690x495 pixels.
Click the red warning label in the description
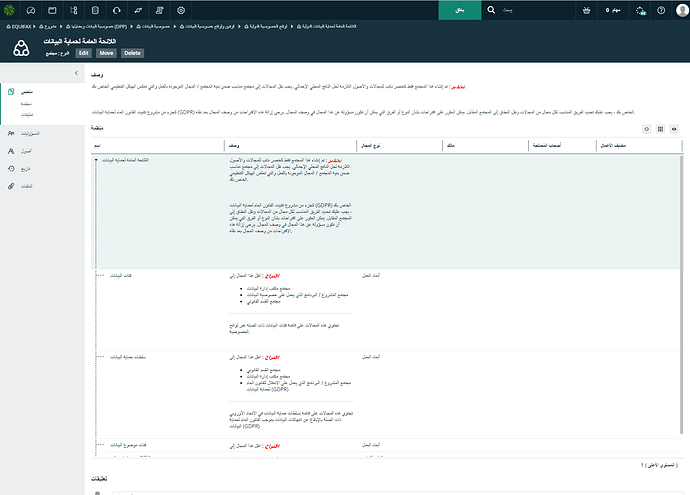click(458, 87)
